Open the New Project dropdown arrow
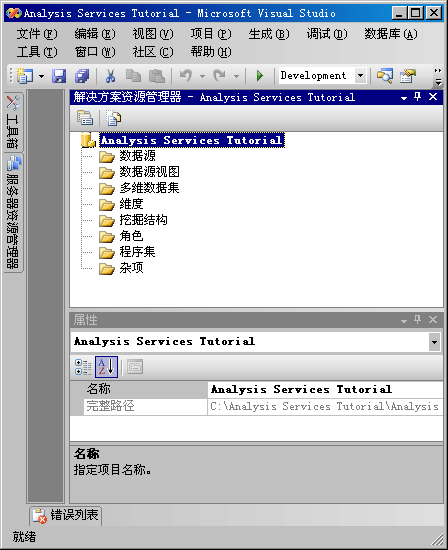Viewport: 448px width, 550px height. coord(41,76)
